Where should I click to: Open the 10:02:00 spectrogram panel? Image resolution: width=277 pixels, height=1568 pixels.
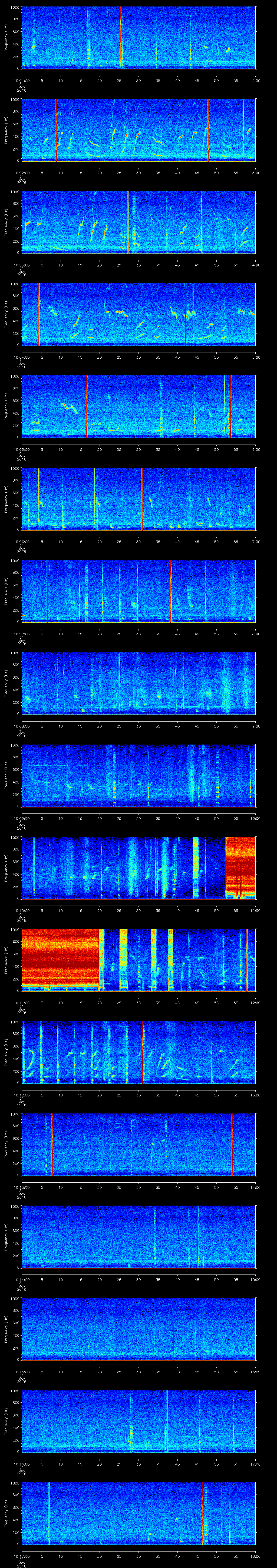pos(139,130)
